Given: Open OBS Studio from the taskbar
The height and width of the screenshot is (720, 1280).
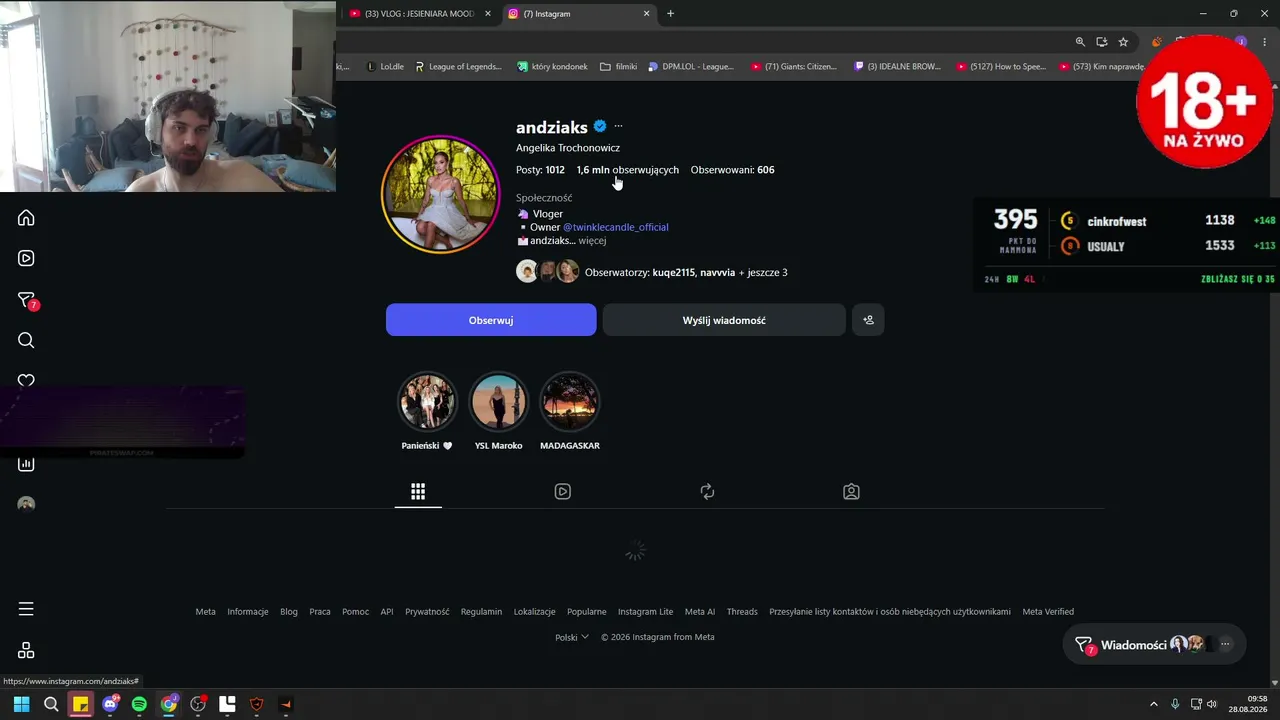Looking at the screenshot, I should point(198,704).
